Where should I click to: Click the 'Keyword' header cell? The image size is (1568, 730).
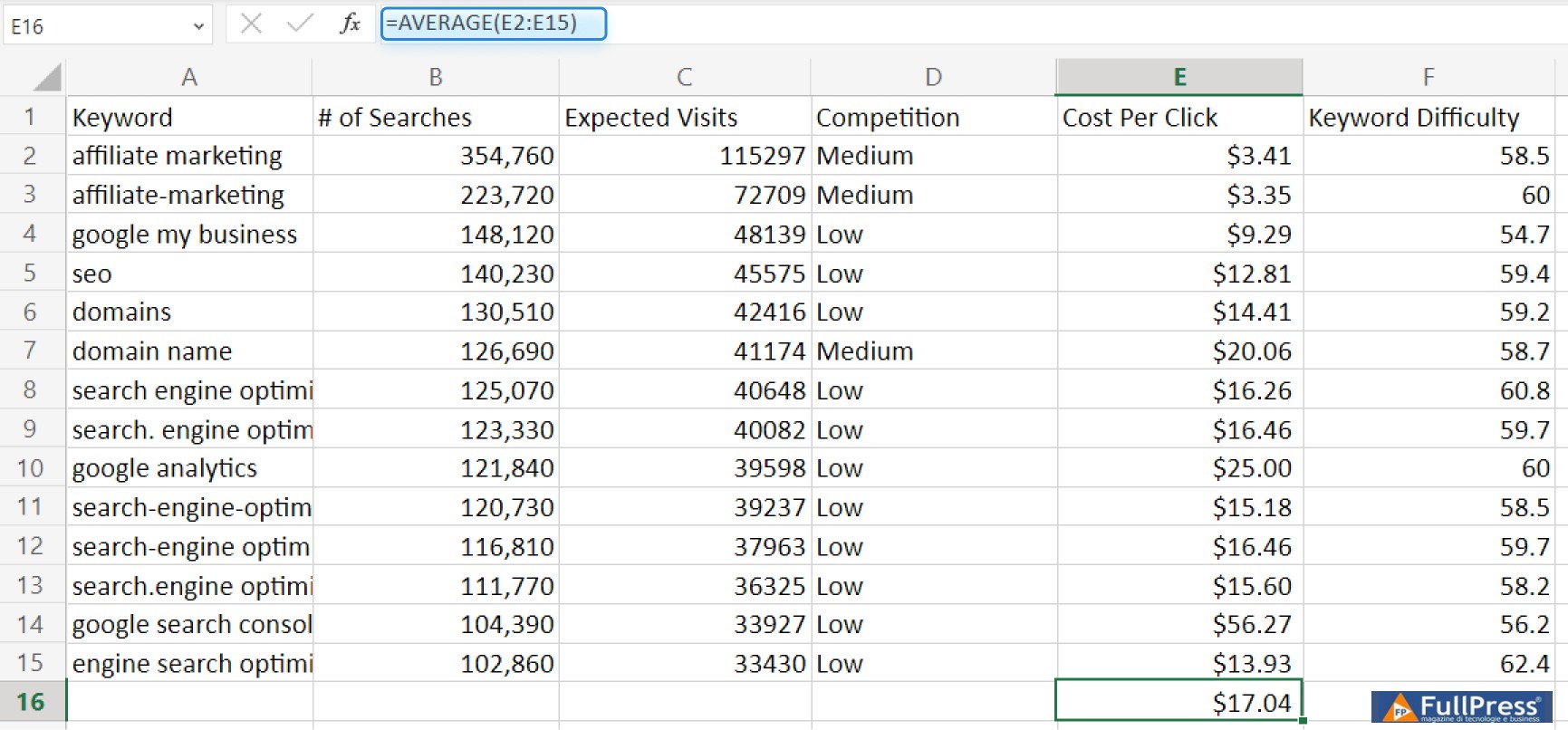click(x=189, y=117)
